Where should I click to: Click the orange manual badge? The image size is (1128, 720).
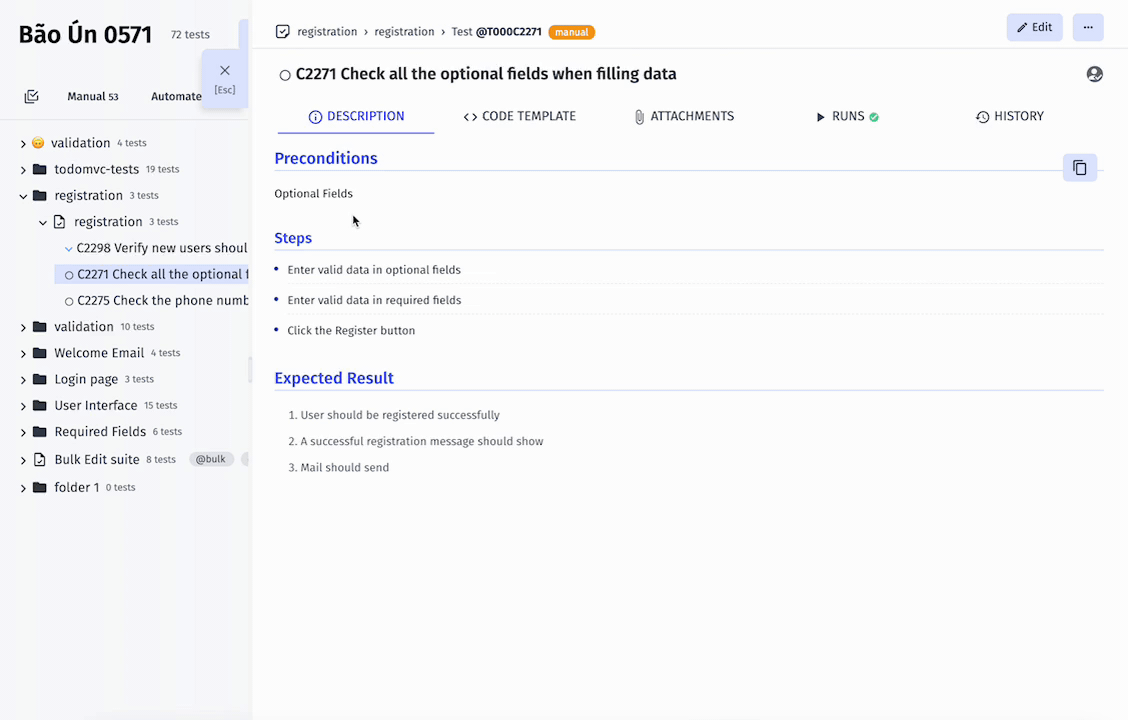571,32
